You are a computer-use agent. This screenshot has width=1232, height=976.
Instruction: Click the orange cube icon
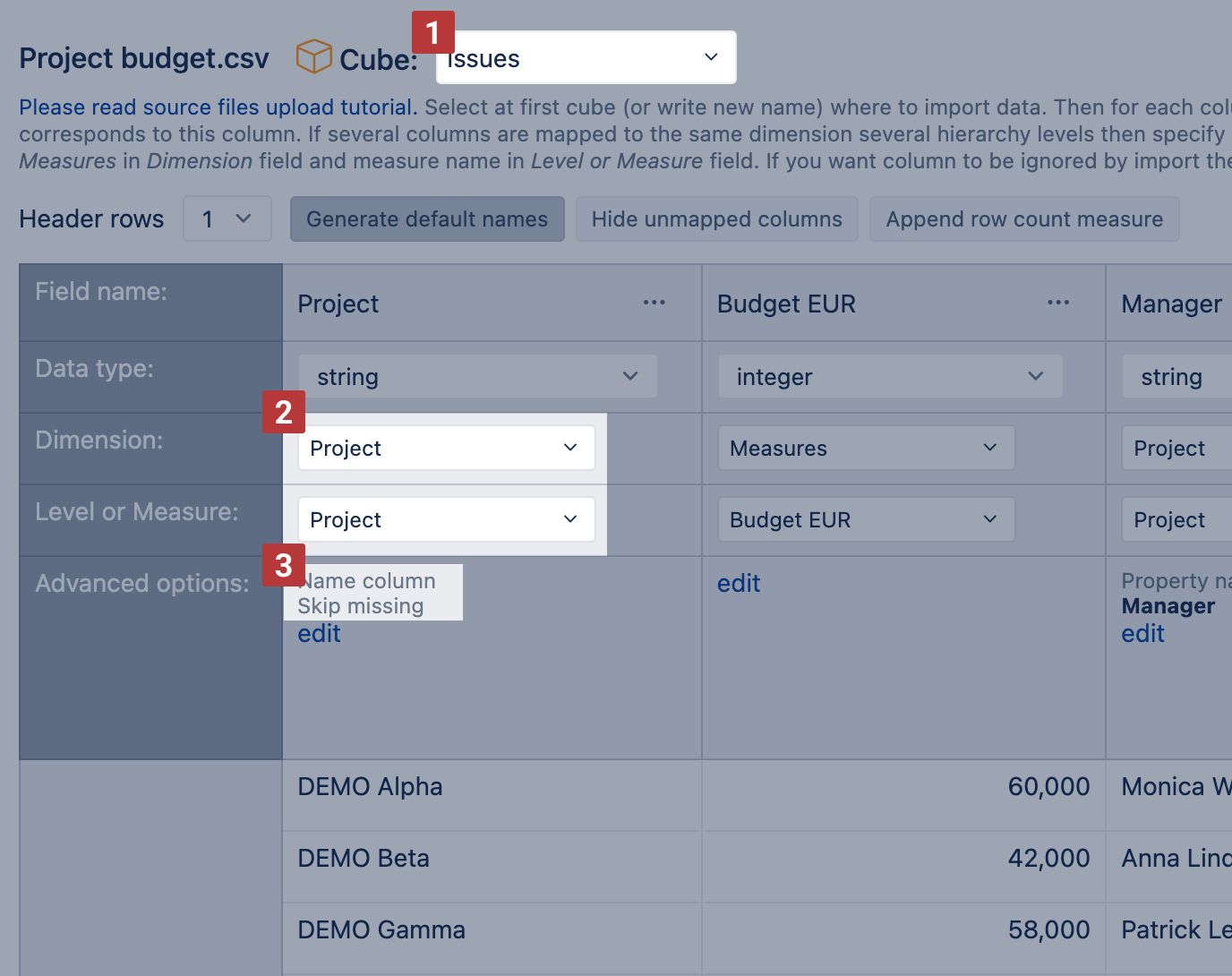point(314,56)
